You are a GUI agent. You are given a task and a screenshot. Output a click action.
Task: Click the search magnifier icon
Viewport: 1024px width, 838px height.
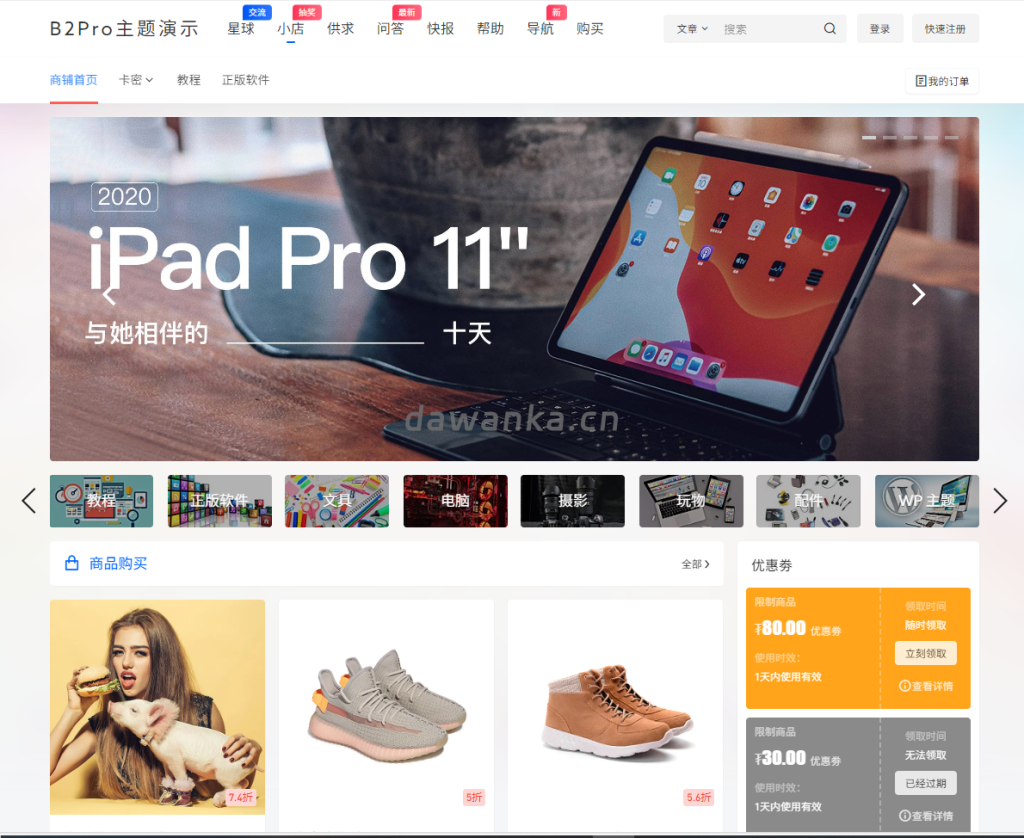(829, 29)
